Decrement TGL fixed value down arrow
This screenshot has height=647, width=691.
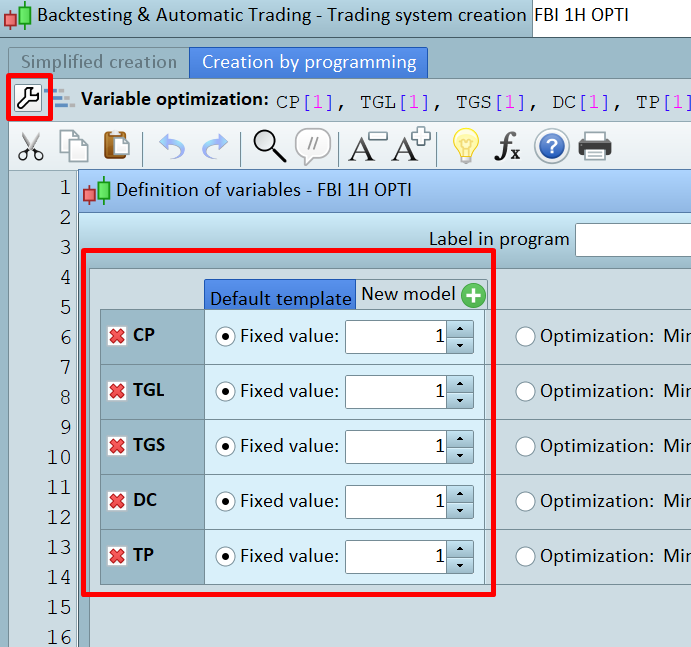pyautogui.click(x=460, y=400)
